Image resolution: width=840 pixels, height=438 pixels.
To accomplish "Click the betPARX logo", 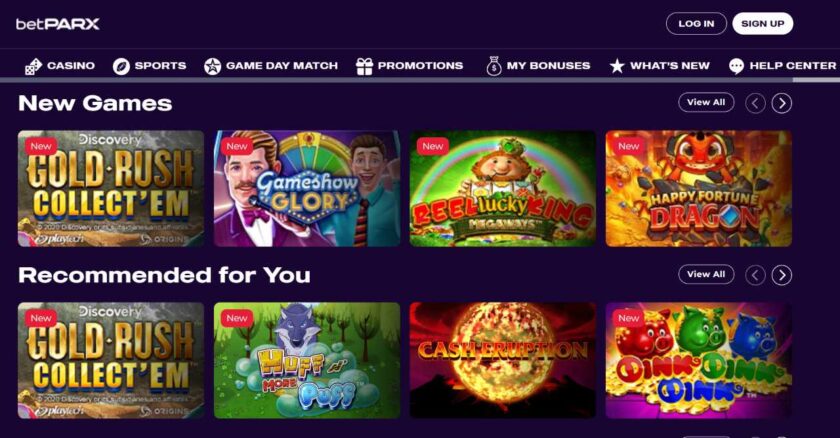I will coord(58,24).
